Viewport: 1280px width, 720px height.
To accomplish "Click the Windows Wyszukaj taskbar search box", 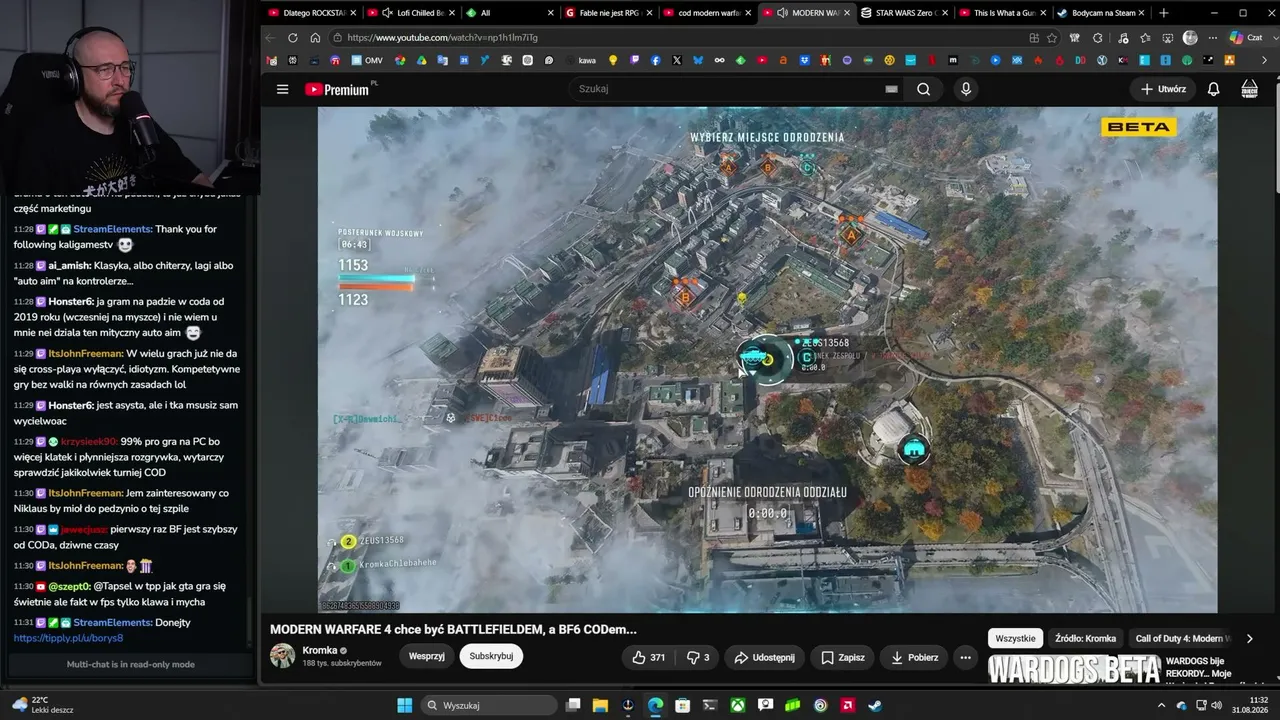I will click(x=489, y=705).
